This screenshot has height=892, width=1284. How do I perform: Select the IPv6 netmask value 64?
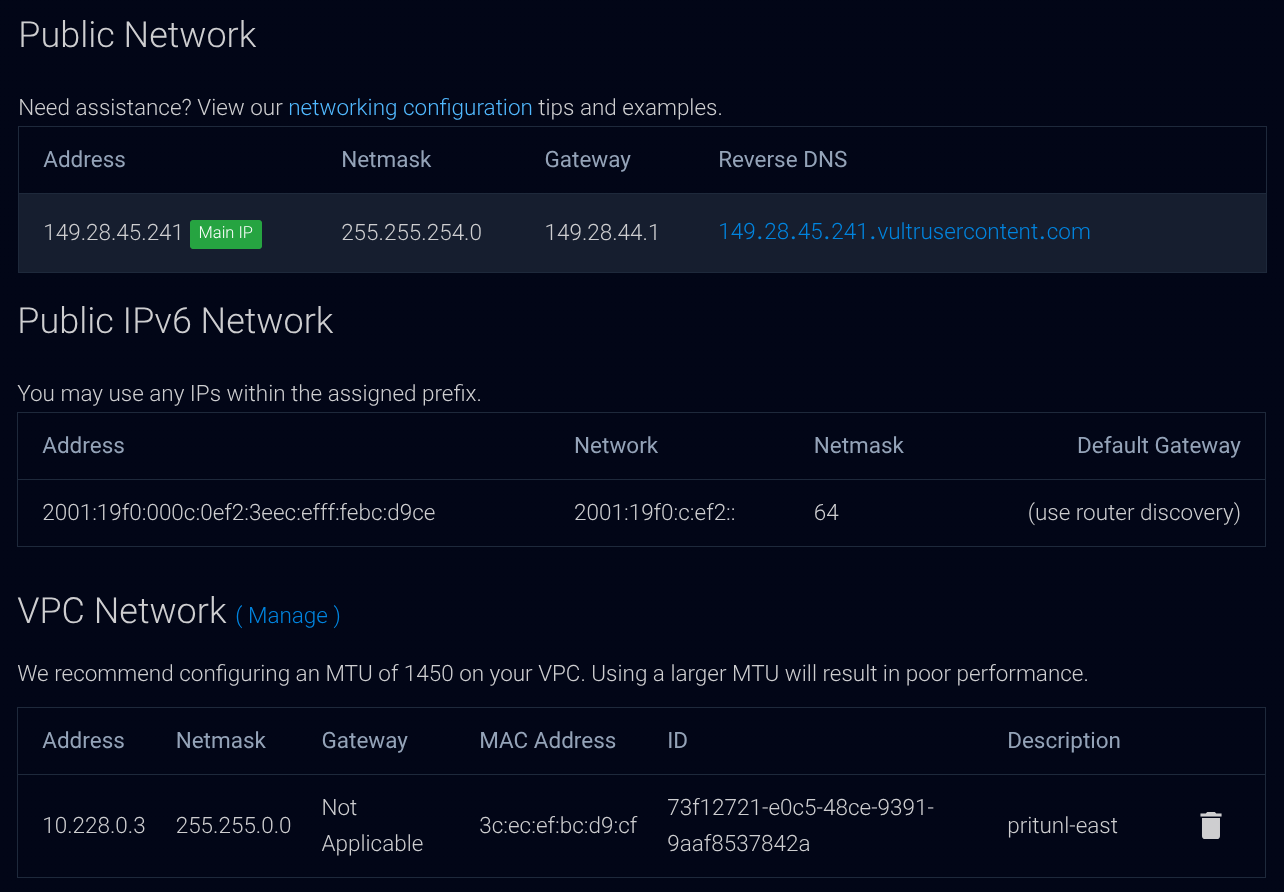[x=826, y=513]
